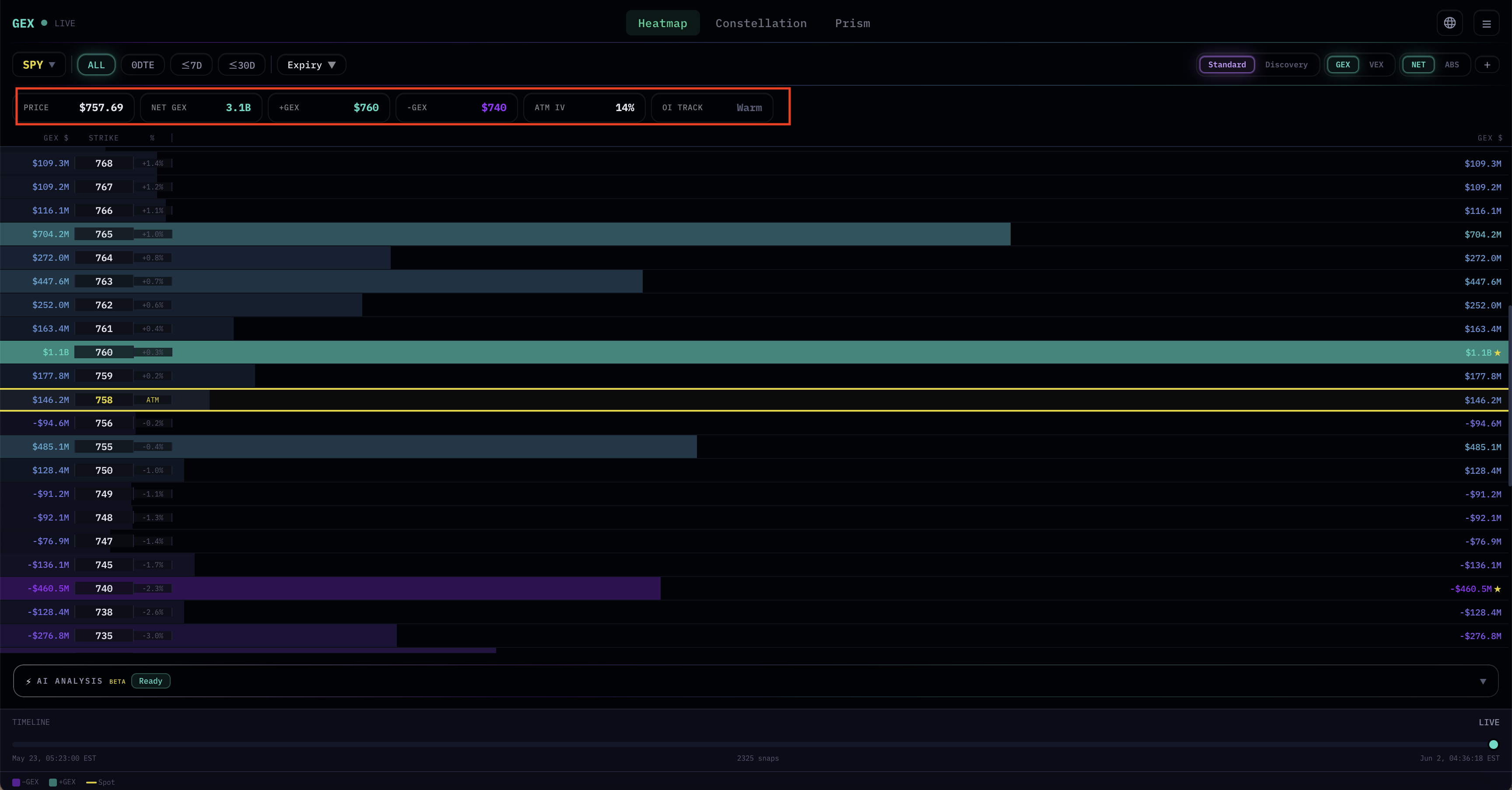The image size is (1512, 790).
Task: Click the ATM IV 14% card
Action: tap(584, 108)
